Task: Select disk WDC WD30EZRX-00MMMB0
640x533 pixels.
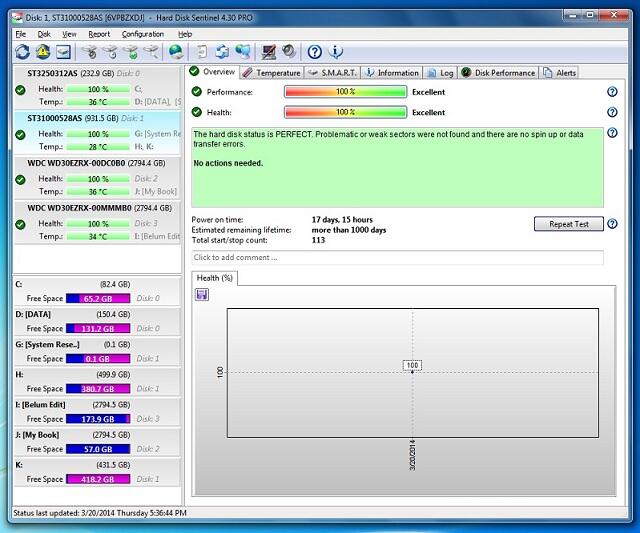Action: [98, 222]
